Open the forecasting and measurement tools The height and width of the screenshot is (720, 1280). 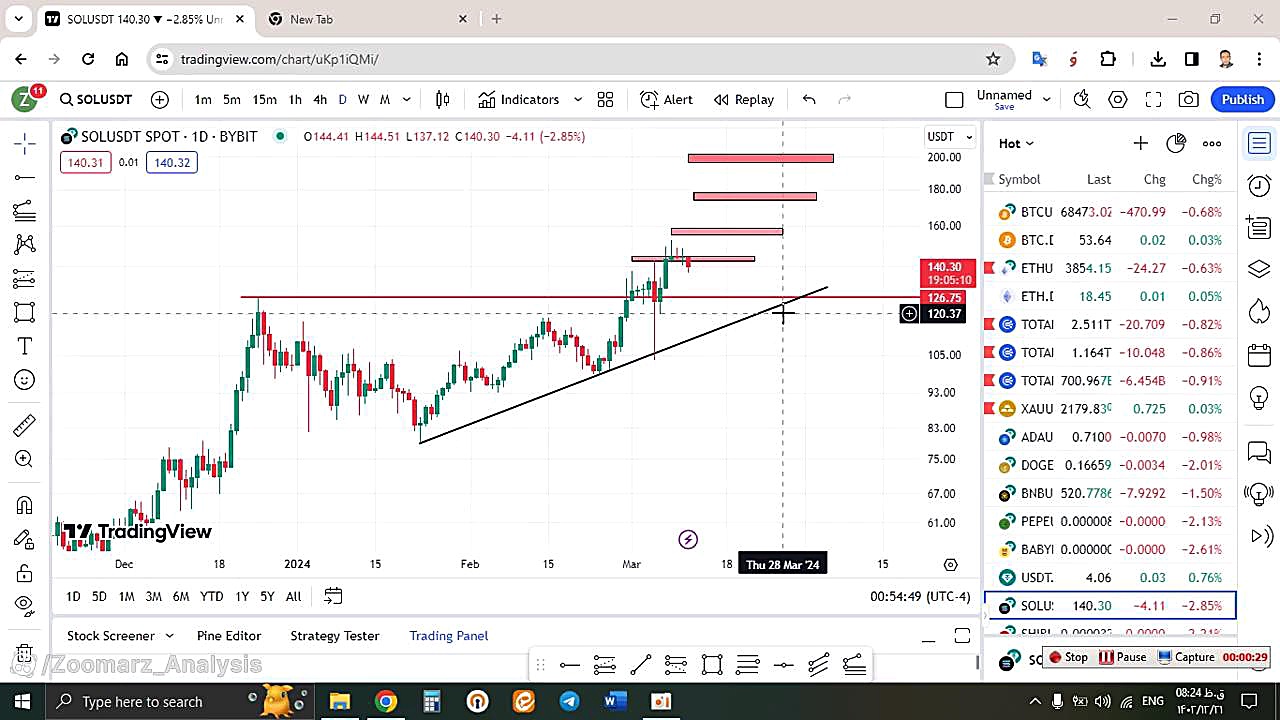tap(25, 278)
